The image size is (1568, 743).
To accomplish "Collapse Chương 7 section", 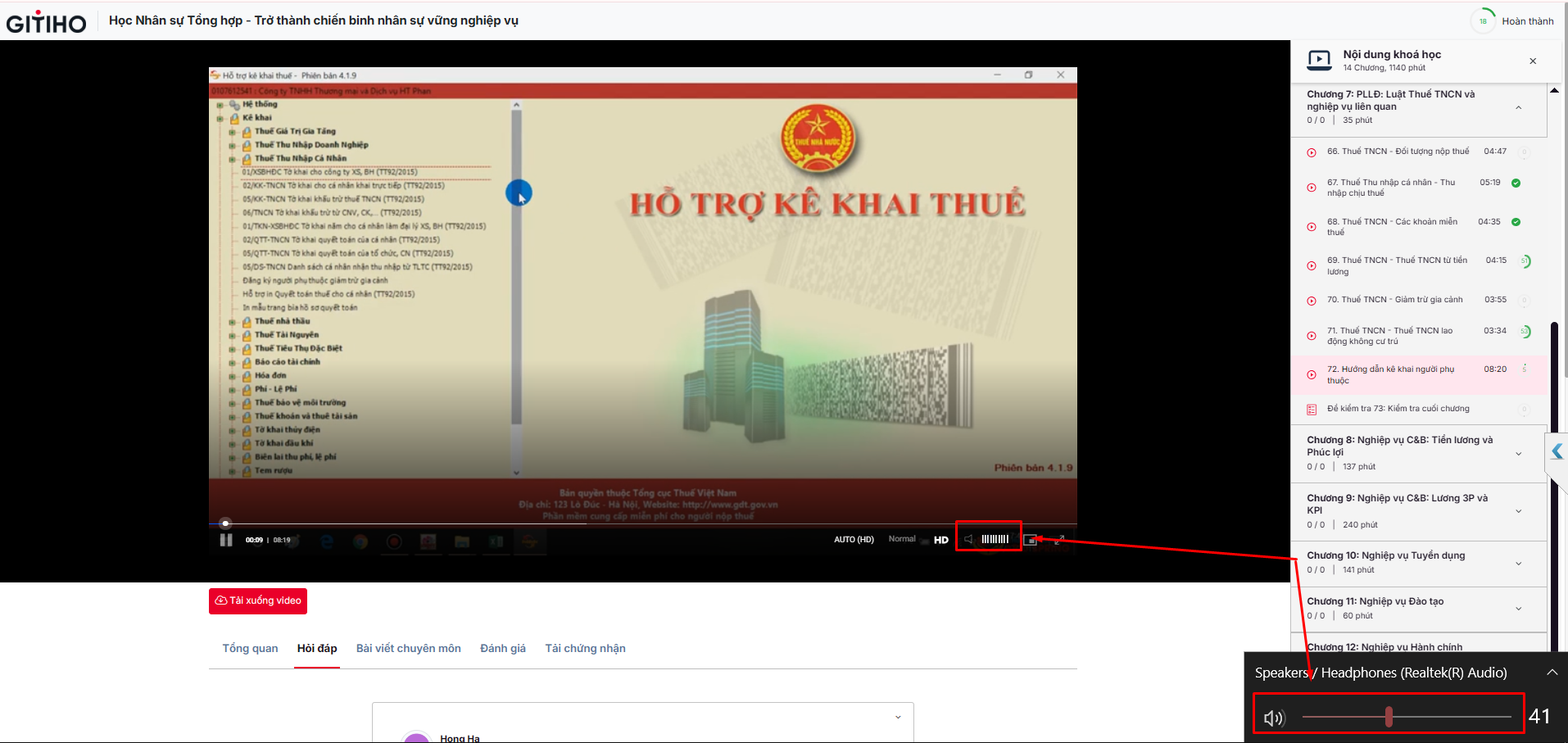I will tap(1518, 107).
